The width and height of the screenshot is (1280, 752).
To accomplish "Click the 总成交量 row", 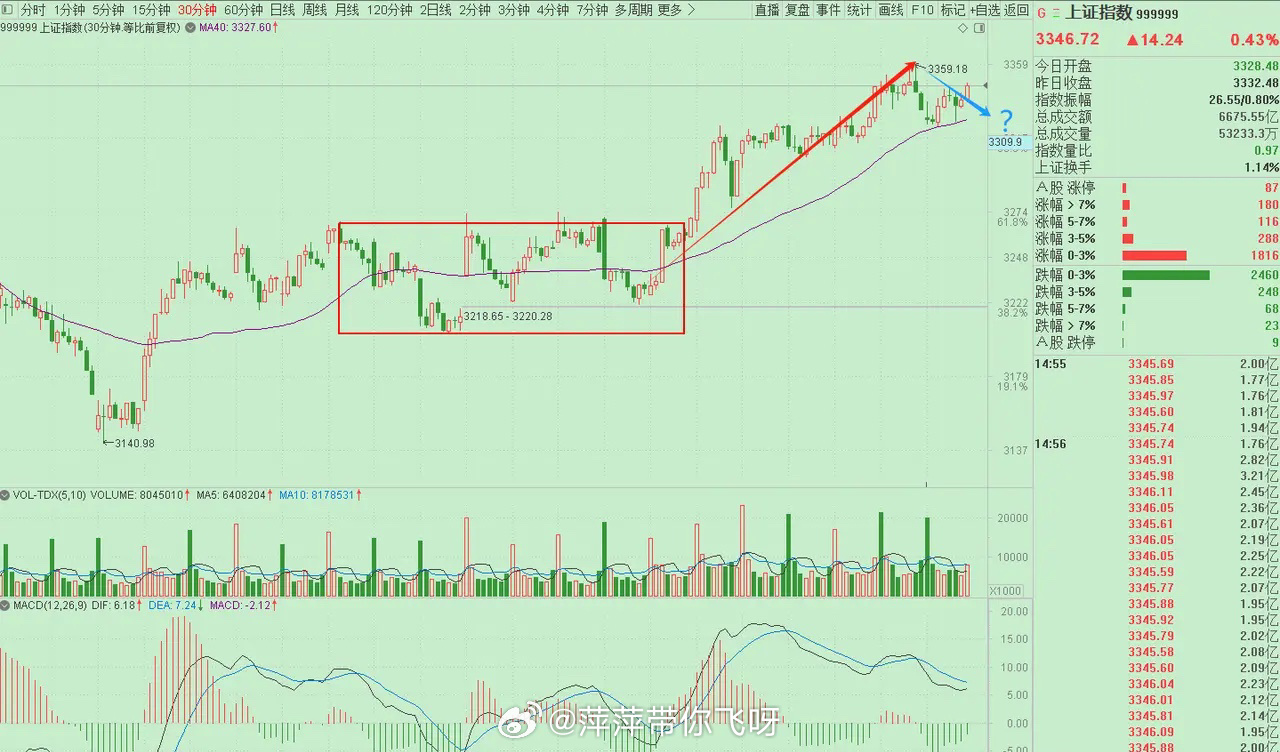I will click(x=1157, y=134).
